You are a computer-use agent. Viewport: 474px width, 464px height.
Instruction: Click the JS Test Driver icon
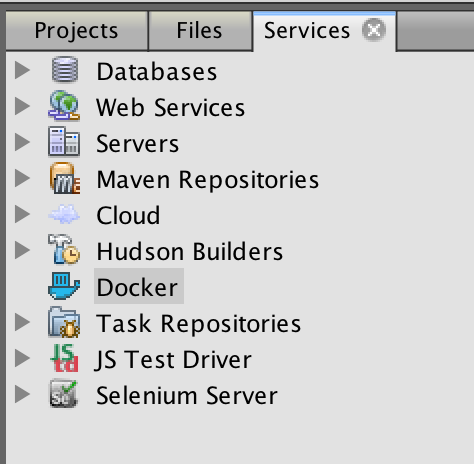[x=64, y=358]
